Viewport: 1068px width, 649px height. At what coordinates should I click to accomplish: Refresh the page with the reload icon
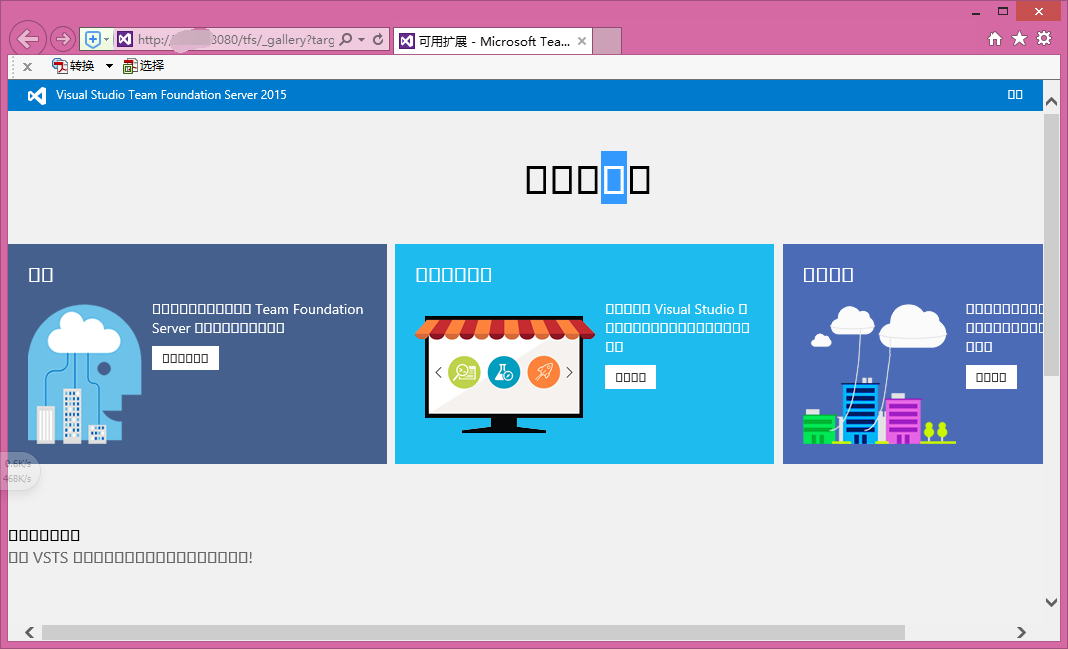379,39
